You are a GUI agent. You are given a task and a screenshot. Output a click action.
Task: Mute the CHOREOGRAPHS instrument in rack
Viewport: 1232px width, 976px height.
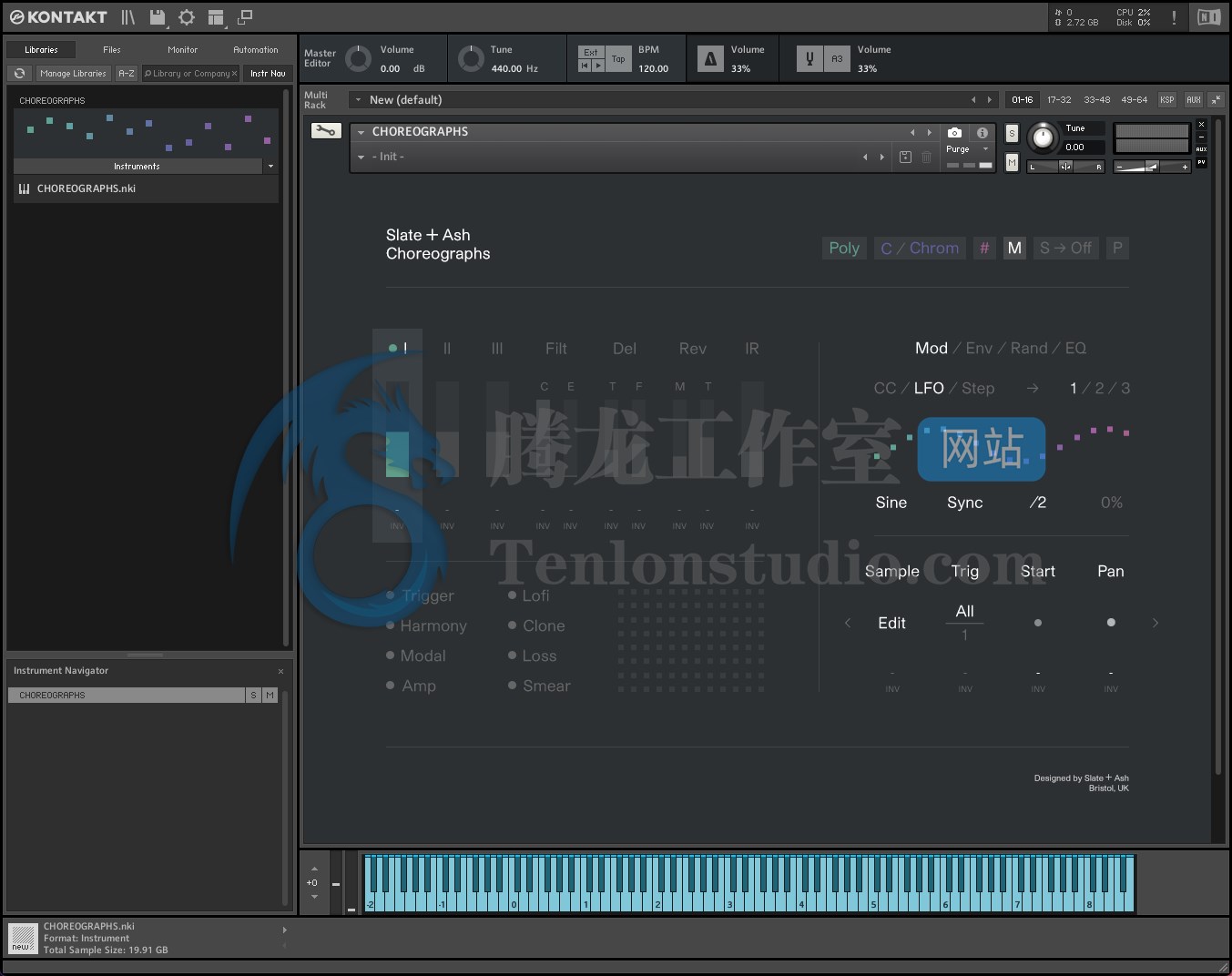click(1012, 162)
